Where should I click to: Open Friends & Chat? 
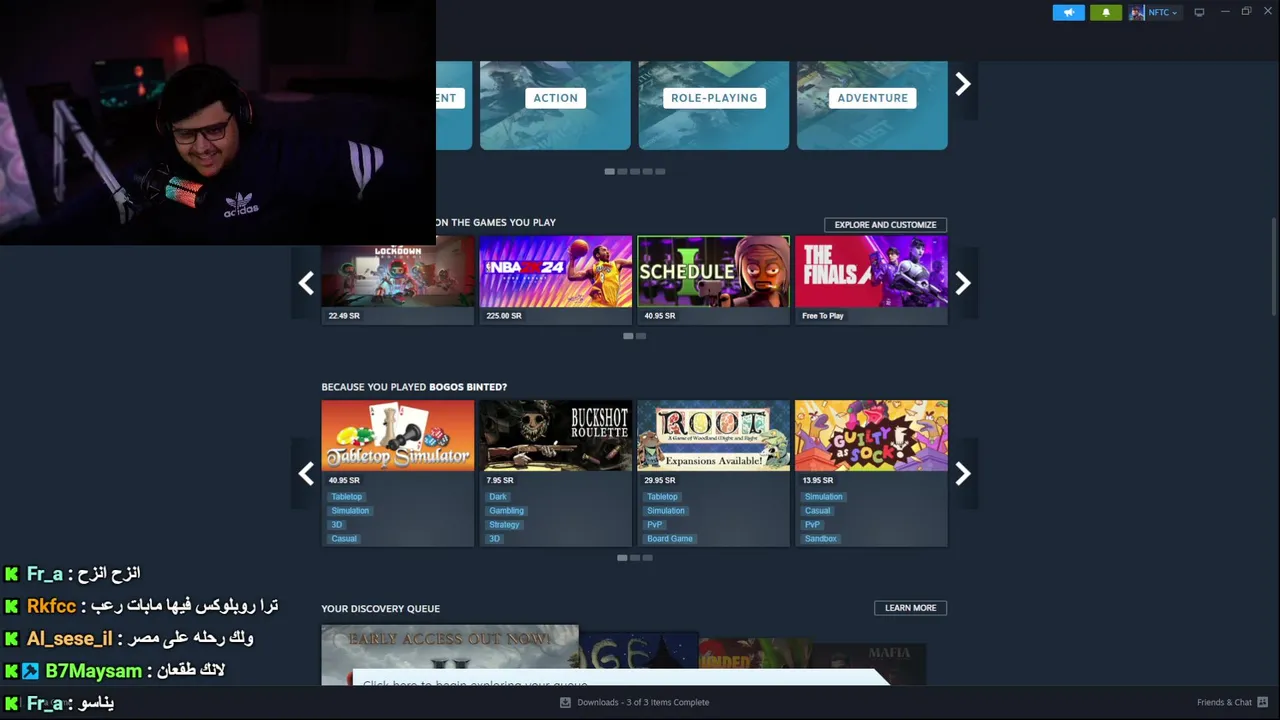(x=1224, y=702)
